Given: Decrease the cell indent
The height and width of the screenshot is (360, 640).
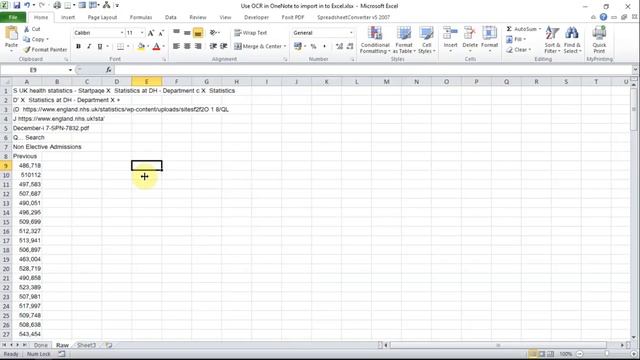Looking at the screenshot, I should (x=213, y=46).
